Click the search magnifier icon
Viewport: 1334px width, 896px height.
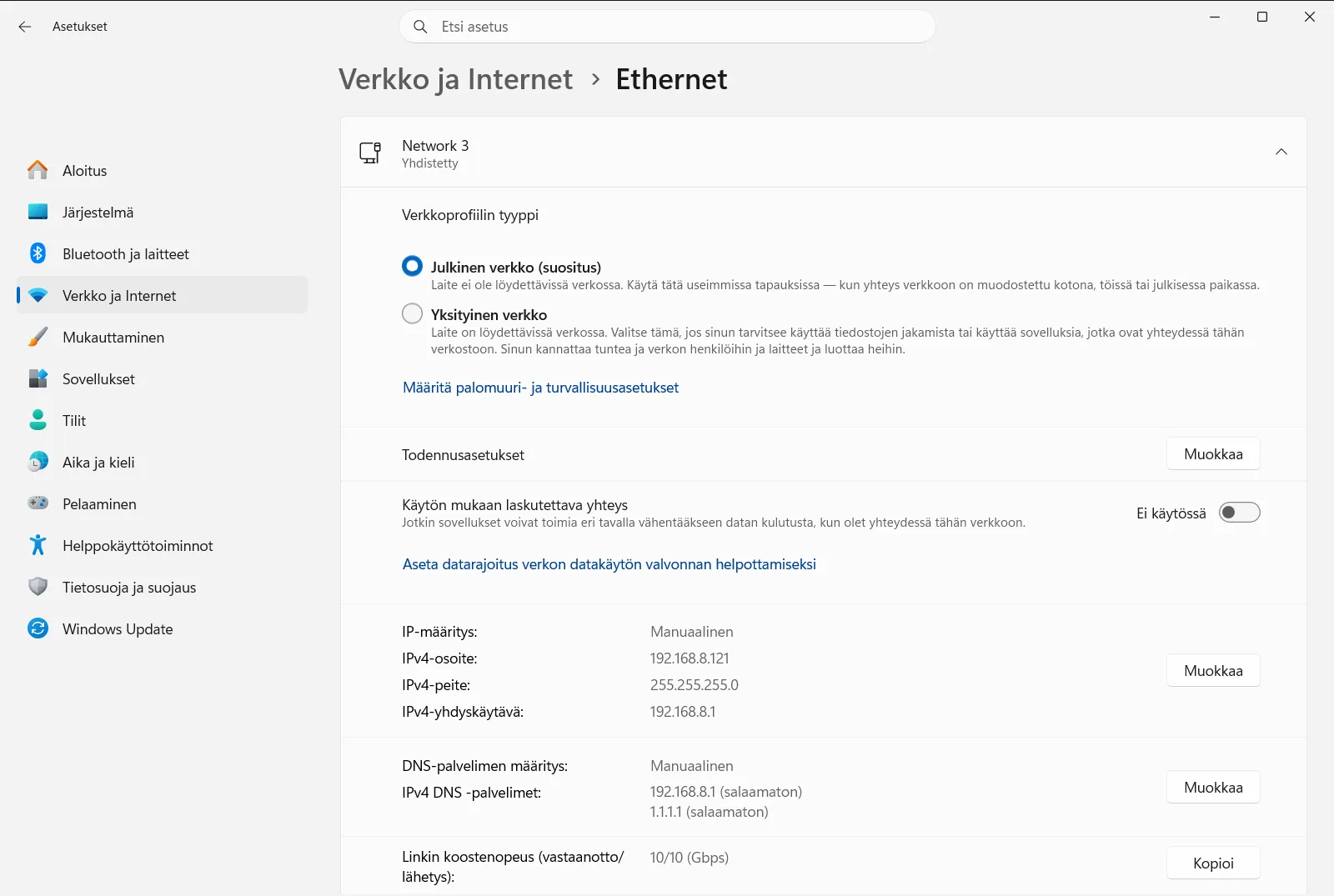pos(420,27)
